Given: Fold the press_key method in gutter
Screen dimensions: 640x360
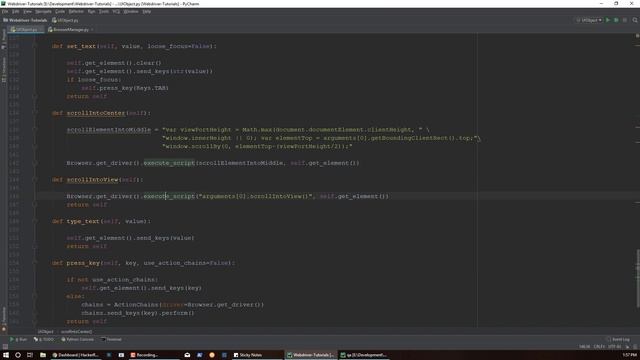Looking at the screenshot, I should click(35, 263).
